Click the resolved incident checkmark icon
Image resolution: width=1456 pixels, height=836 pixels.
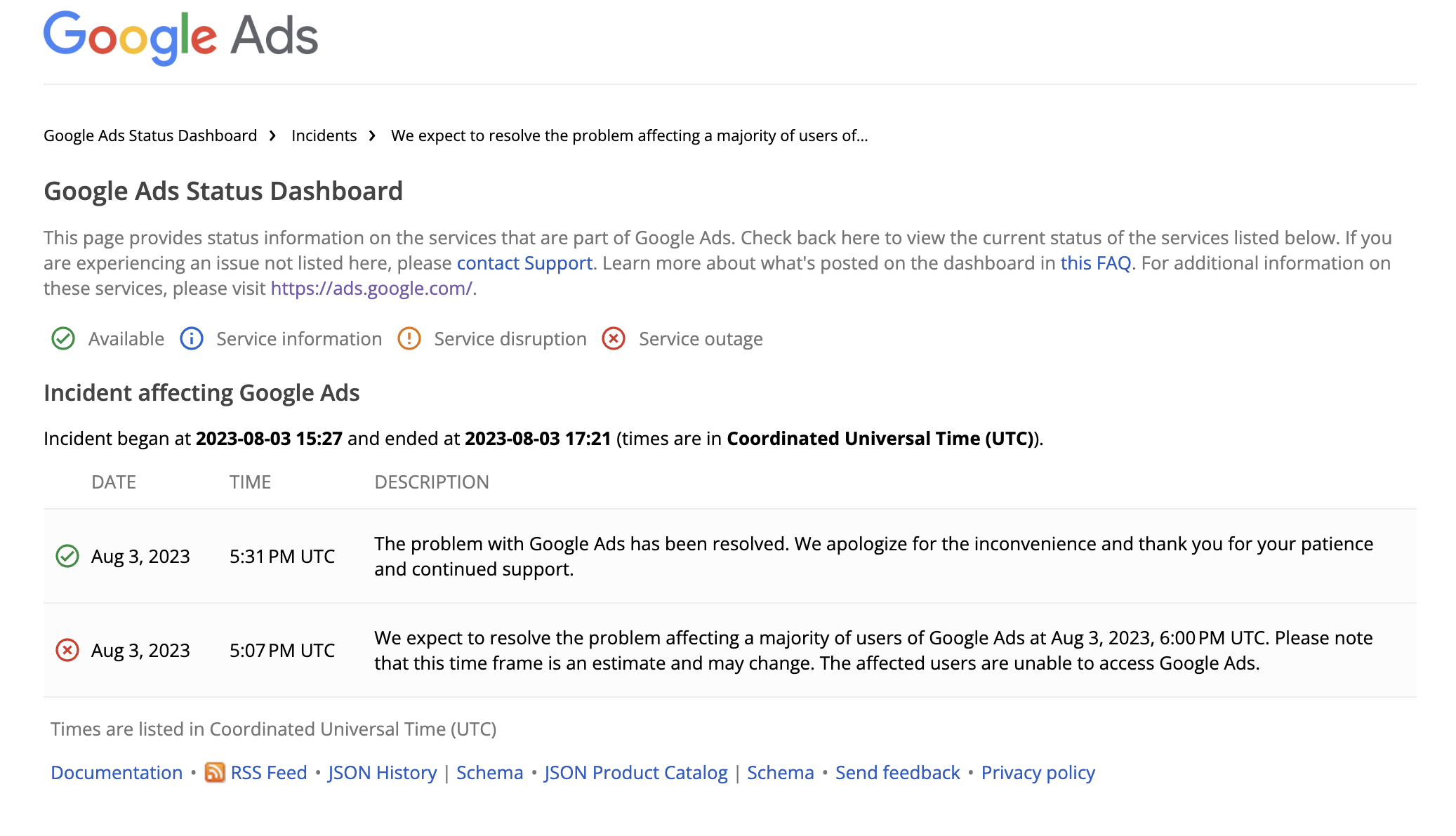[x=68, y=555]
